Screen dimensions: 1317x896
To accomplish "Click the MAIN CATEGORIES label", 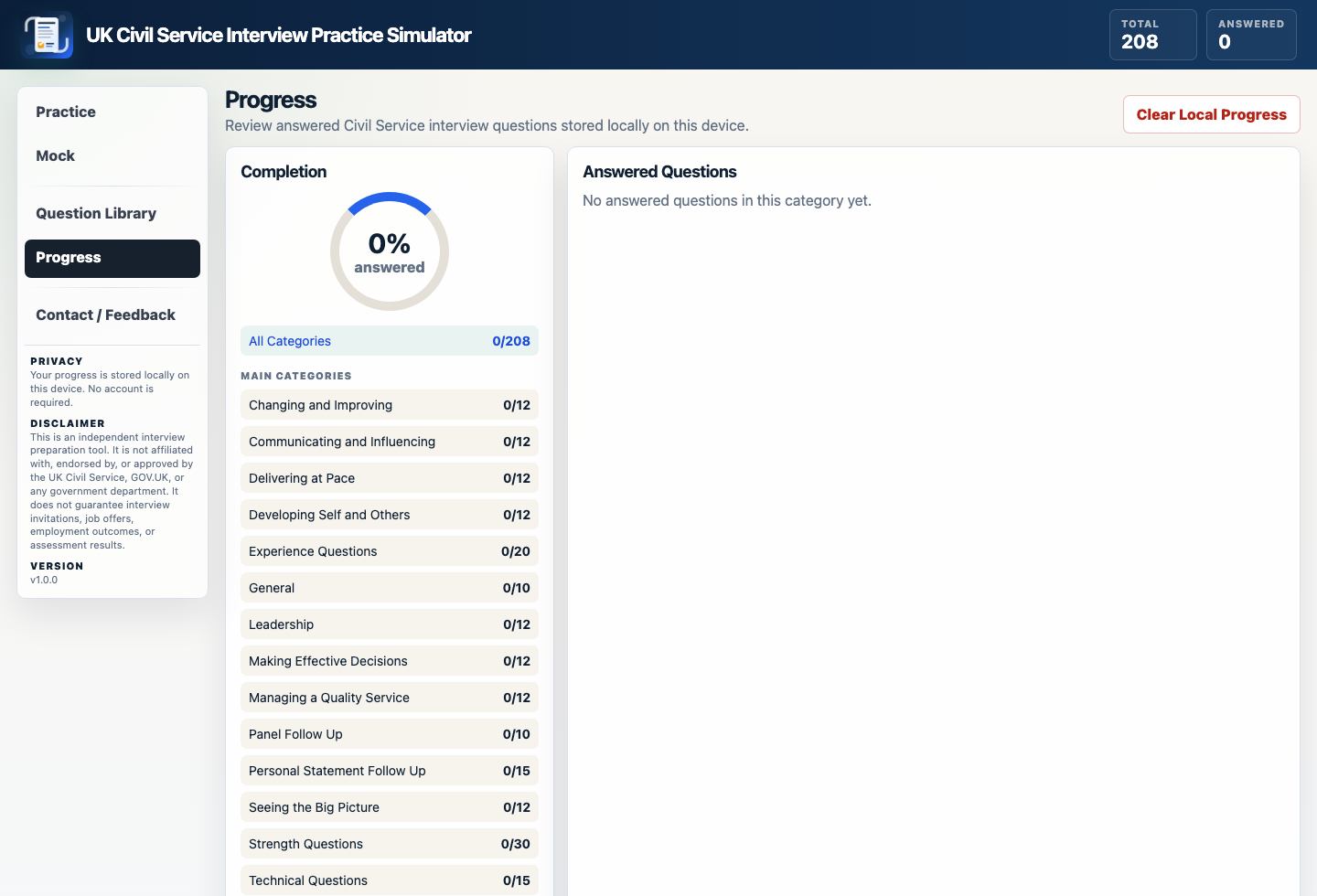I will coord(296,376).
